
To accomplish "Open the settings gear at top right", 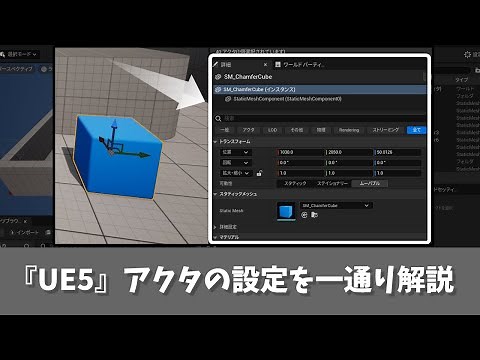I will [x=467, y=54].
